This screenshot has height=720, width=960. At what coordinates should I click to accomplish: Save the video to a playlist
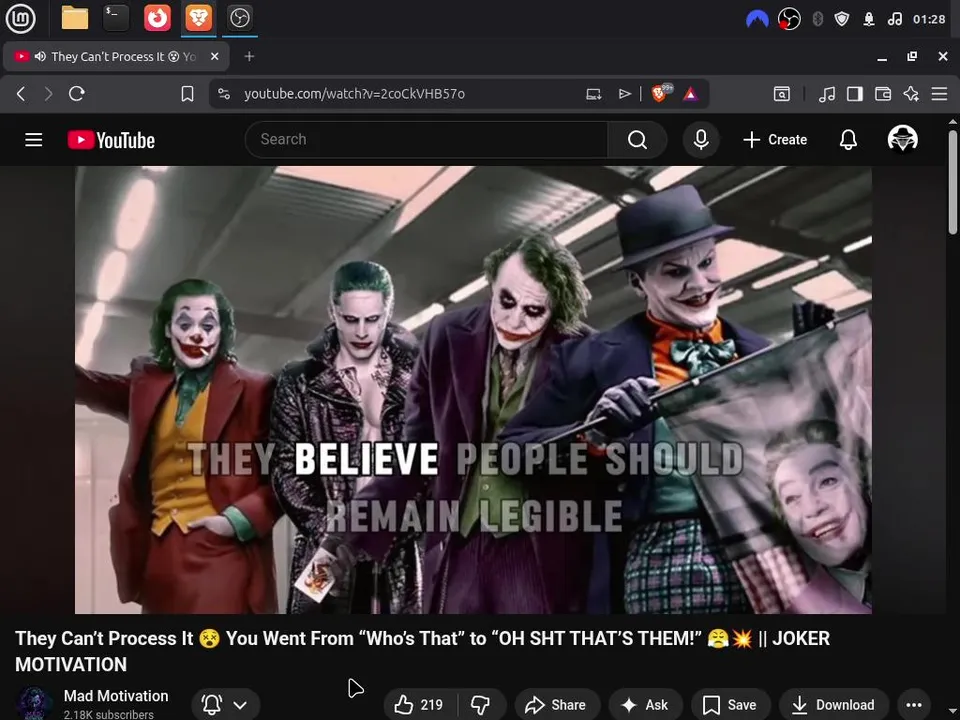pos(730,705)
